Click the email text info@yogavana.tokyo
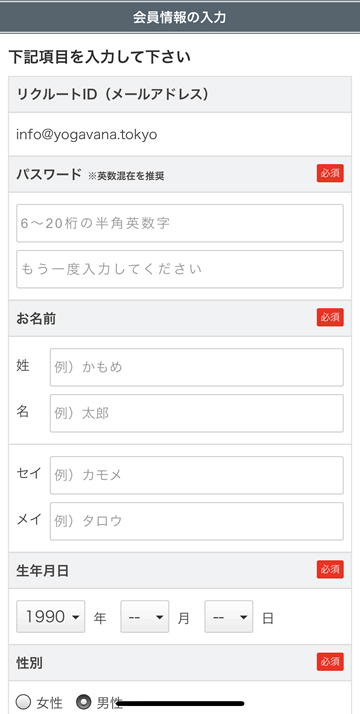Screen dimensions: 360x714 pos(86,135)
